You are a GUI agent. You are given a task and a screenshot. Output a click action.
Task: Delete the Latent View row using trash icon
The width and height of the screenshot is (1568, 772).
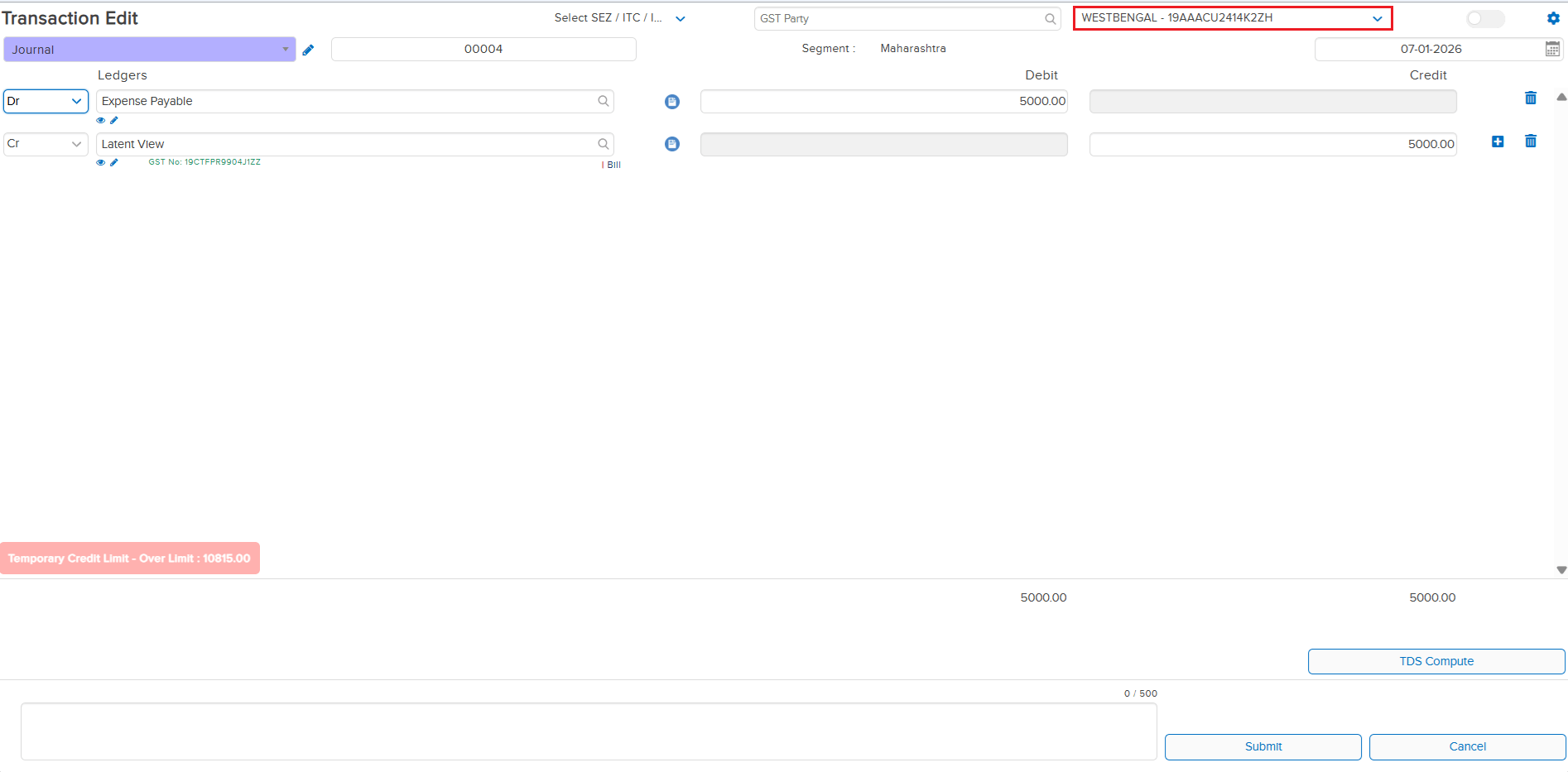point(1531,141)
